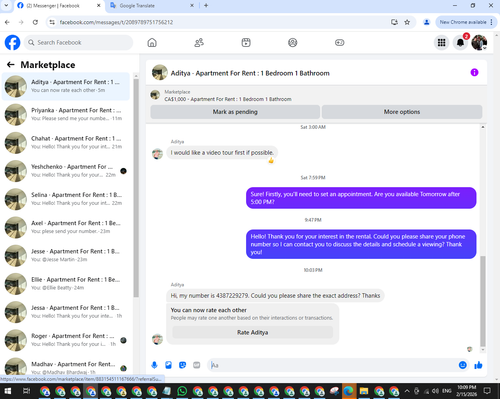Click message with number 4387229279
Viewport: 500px width, 399px height.
(275, 296)
